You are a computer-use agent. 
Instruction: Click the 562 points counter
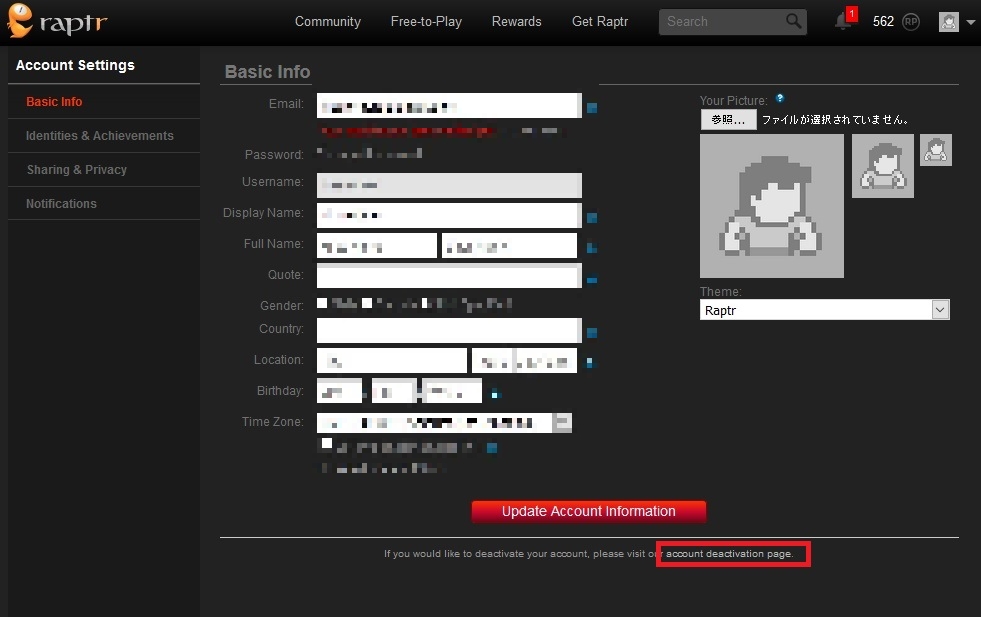click(883, 21)
